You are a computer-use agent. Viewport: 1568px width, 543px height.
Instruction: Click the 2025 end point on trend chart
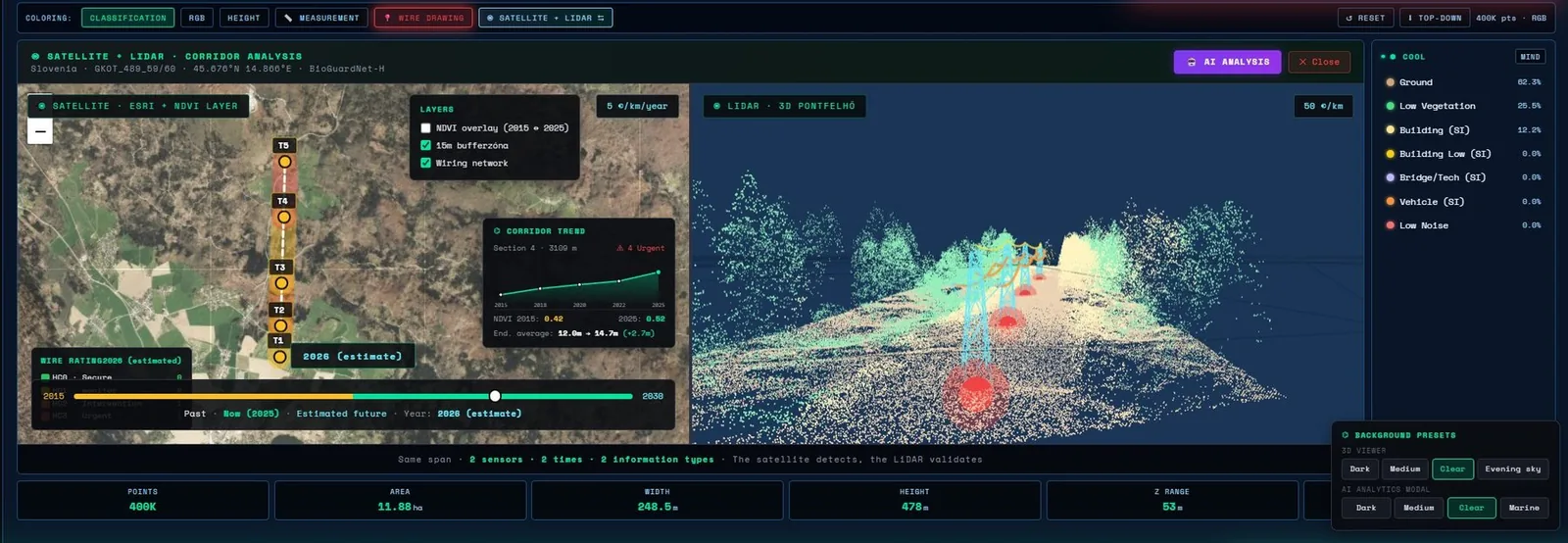pos(659,272)
